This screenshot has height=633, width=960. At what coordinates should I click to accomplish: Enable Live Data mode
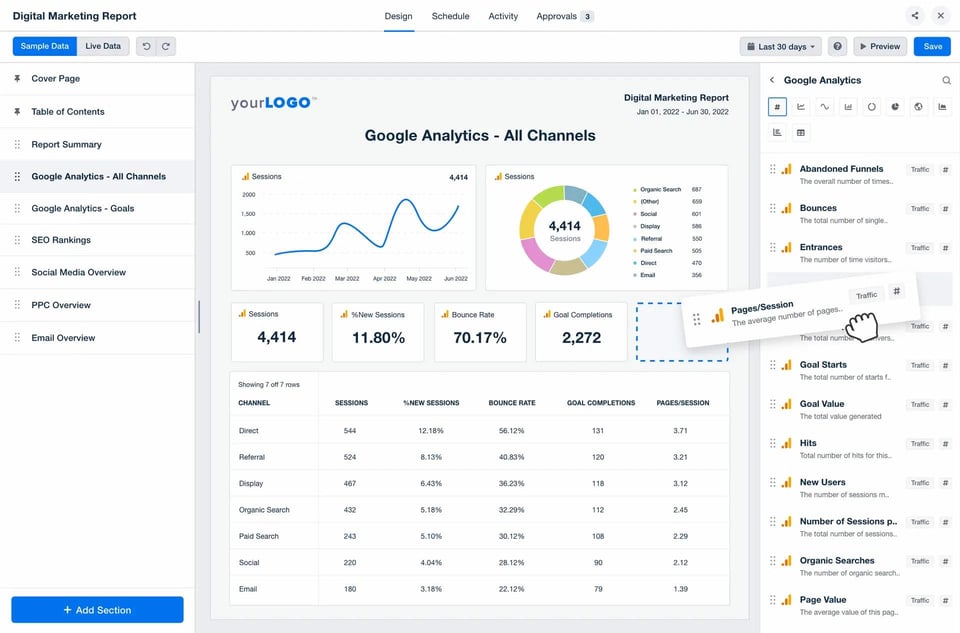(x=103, y=45)
